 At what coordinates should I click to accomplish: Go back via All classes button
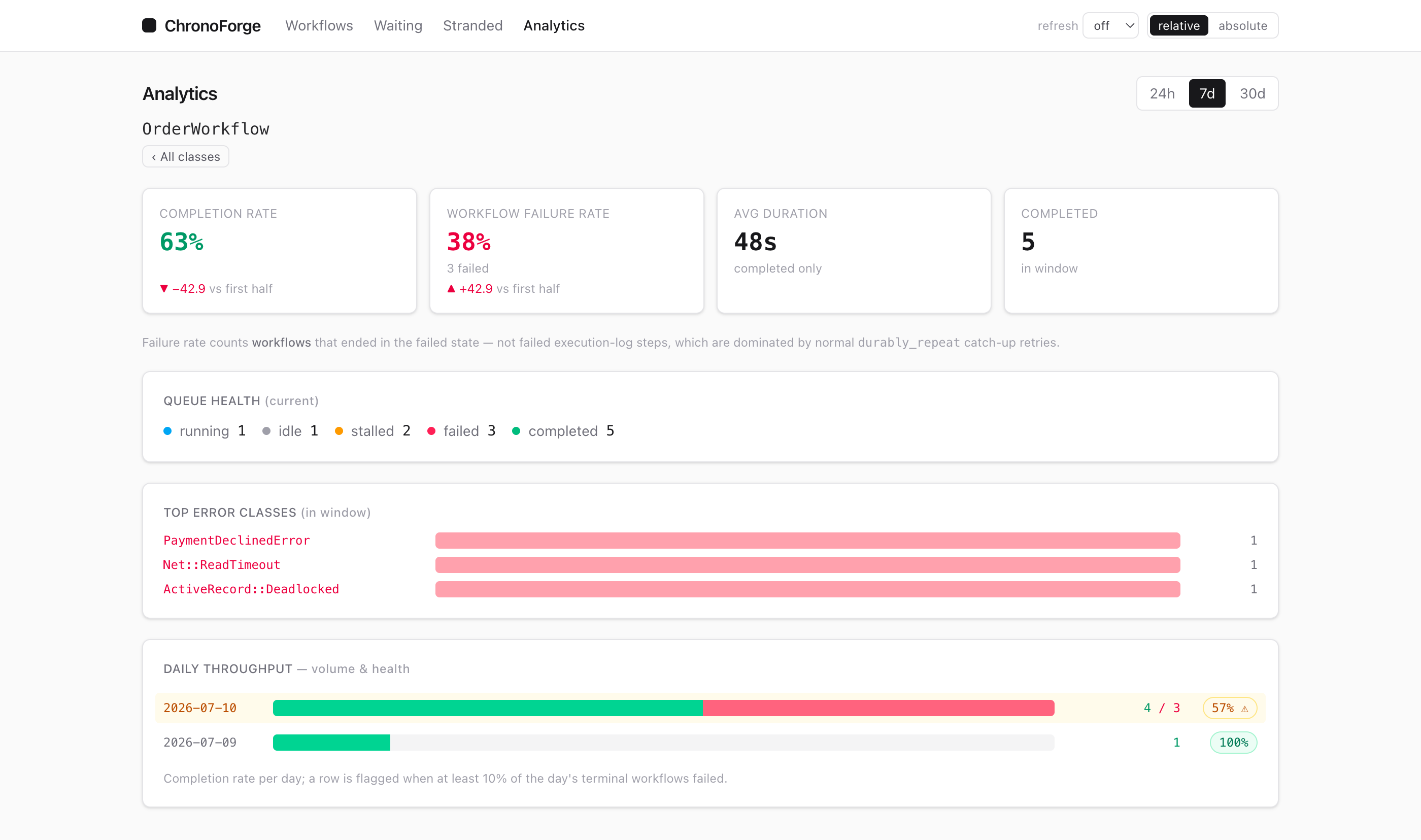pos(186,157)
